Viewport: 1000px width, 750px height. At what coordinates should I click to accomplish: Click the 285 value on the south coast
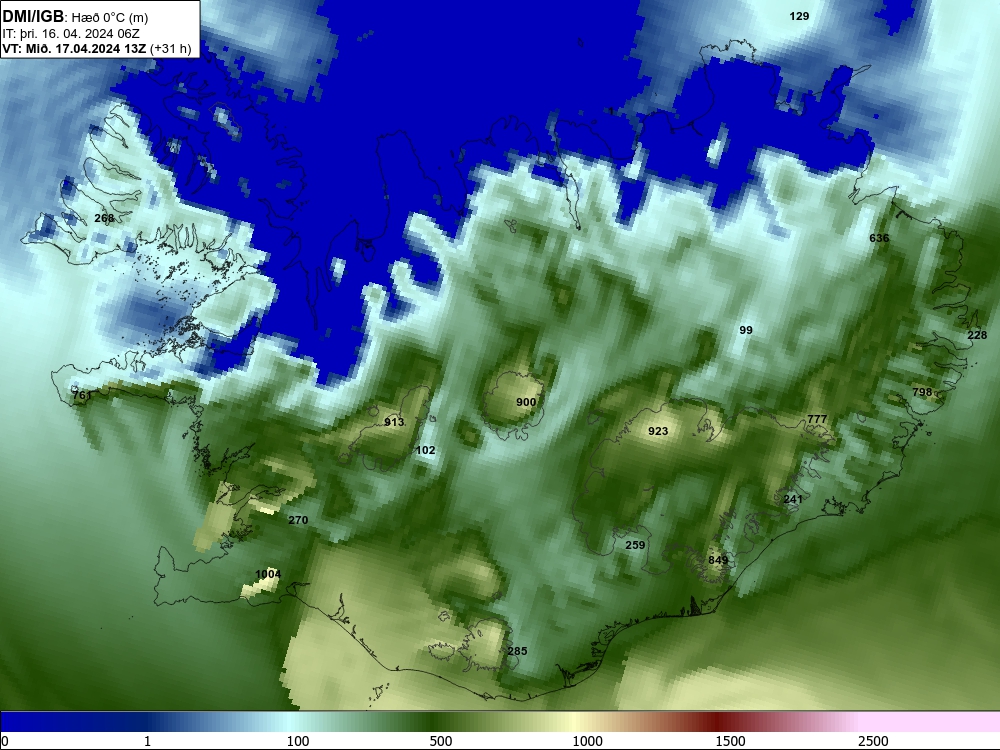[x=517, y=651]
